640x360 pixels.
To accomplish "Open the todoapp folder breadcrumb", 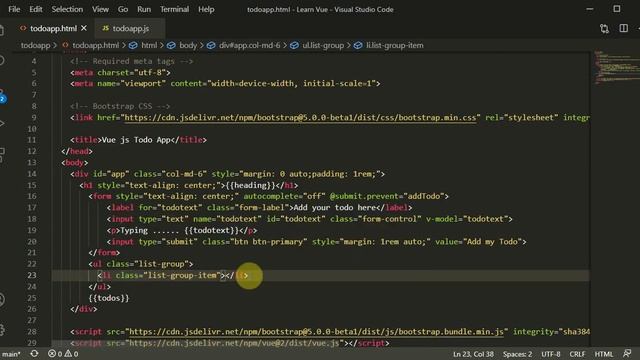I will (36, 45).
